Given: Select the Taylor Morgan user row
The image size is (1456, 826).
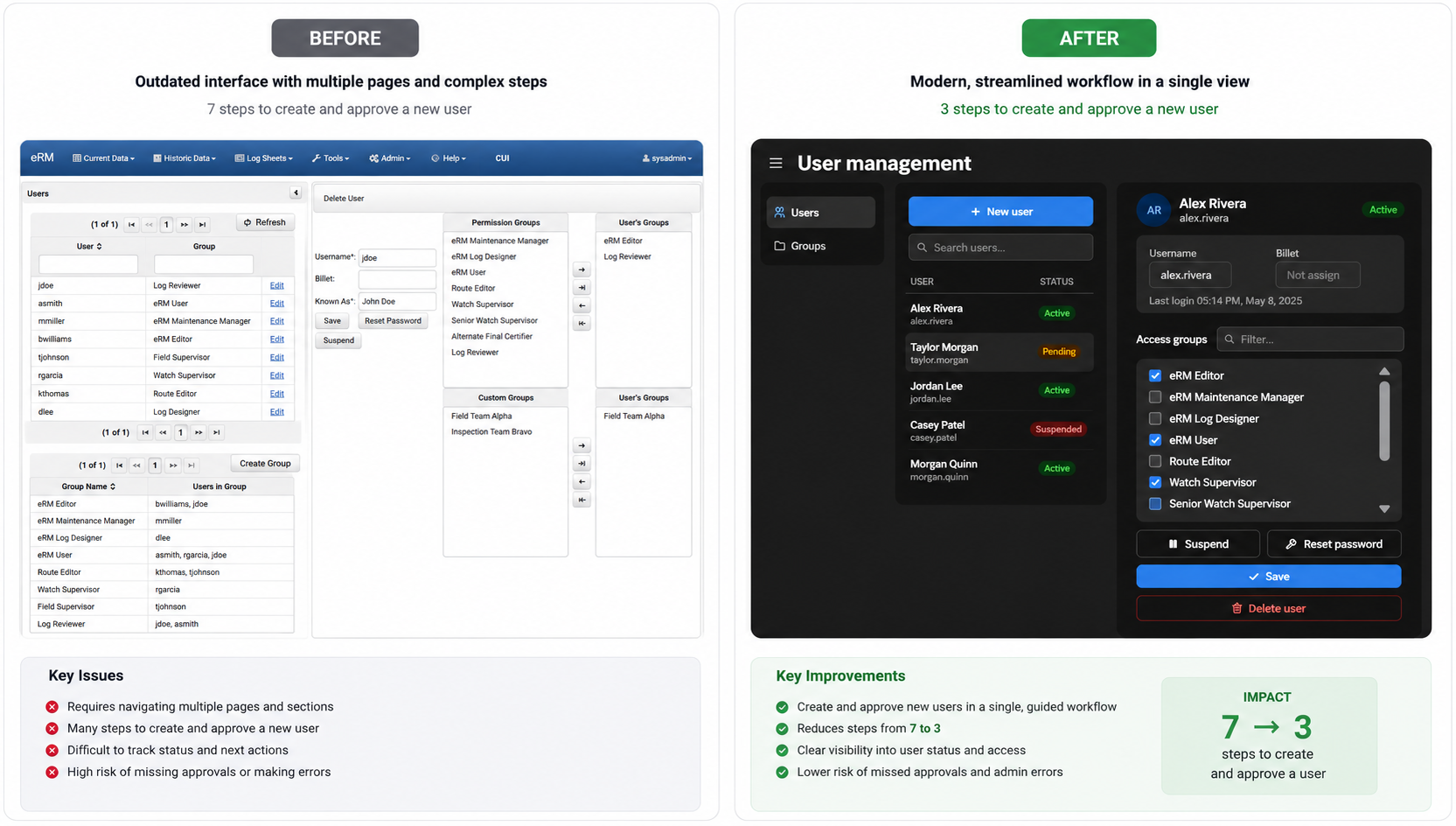Looking at the screenshot, I should 1000,353.
